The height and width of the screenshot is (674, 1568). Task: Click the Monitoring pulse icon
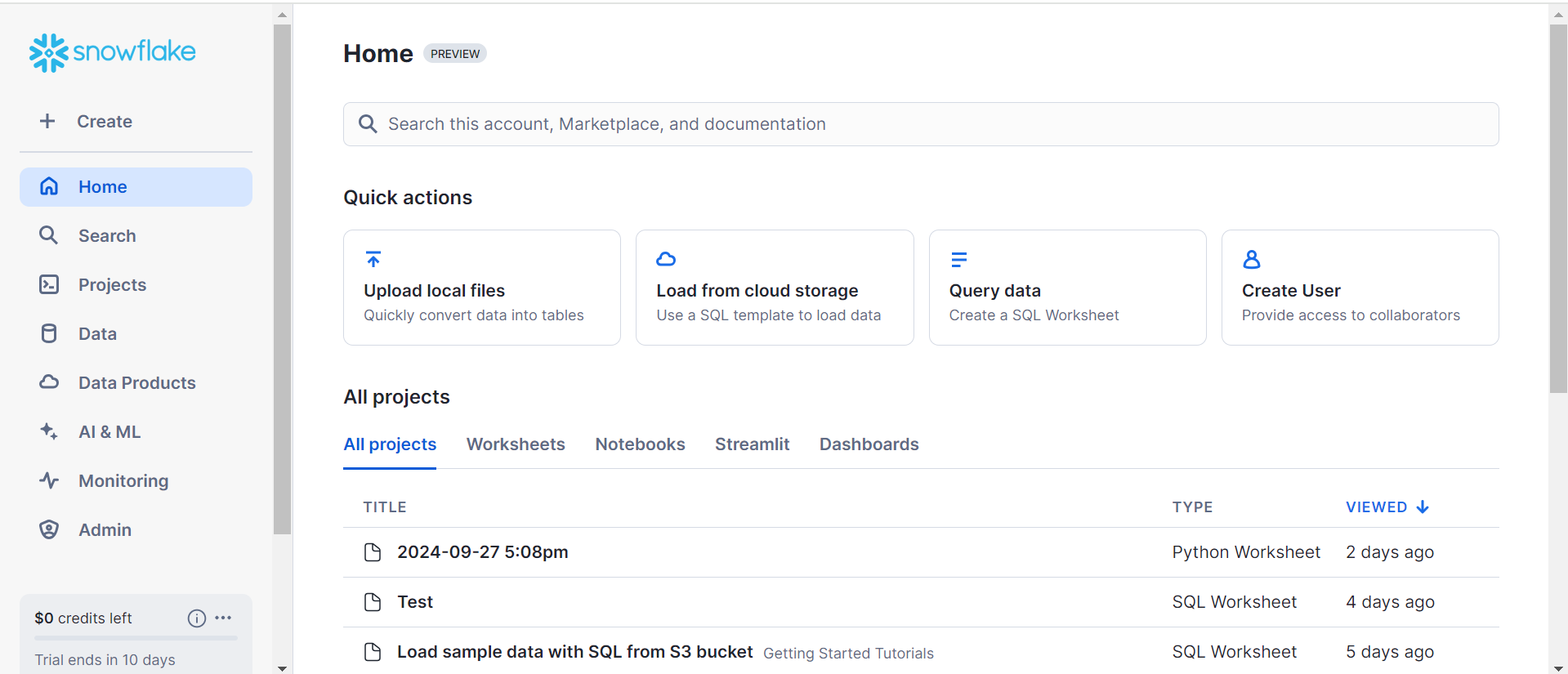(x=49, y=480)
